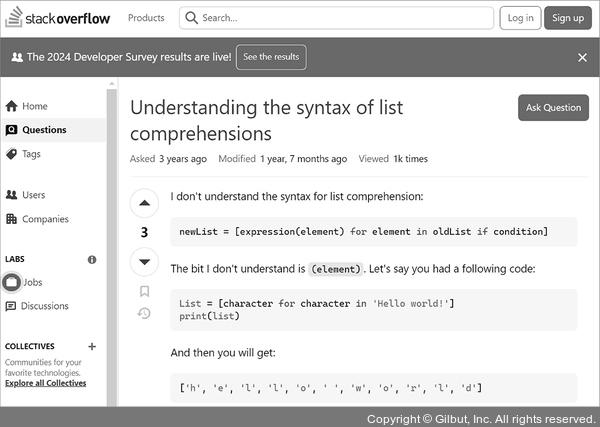
Task: Click Explore all Collectives link
Action: [x=45, y=383]
